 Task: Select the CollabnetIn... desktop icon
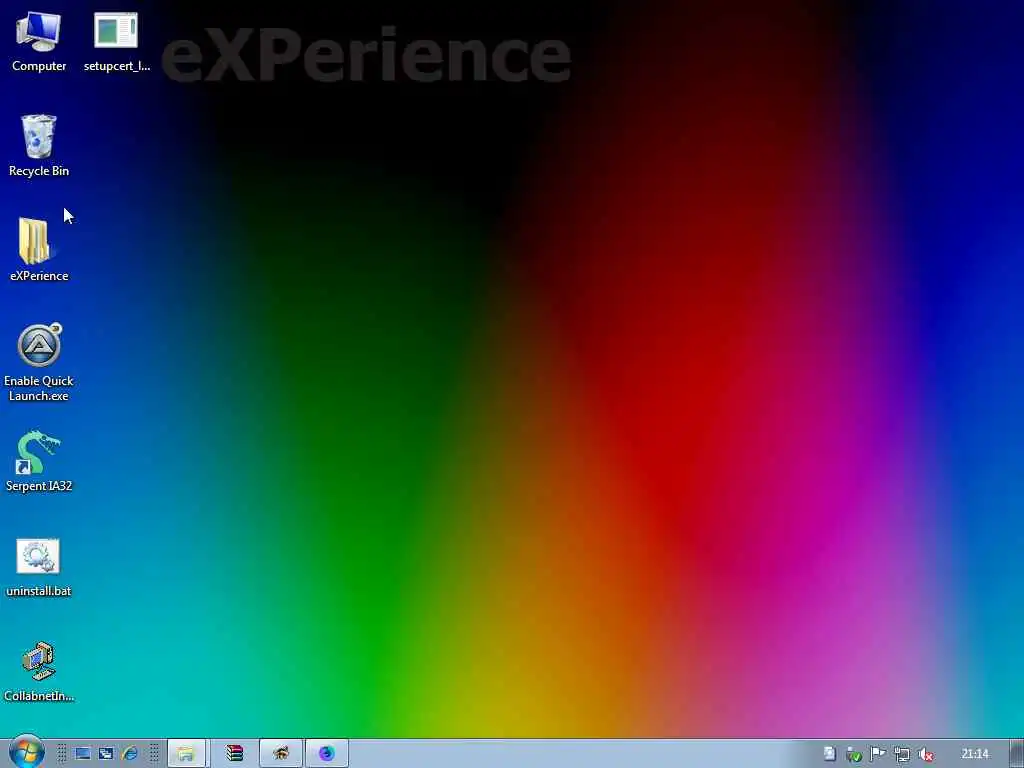[39, 671]
